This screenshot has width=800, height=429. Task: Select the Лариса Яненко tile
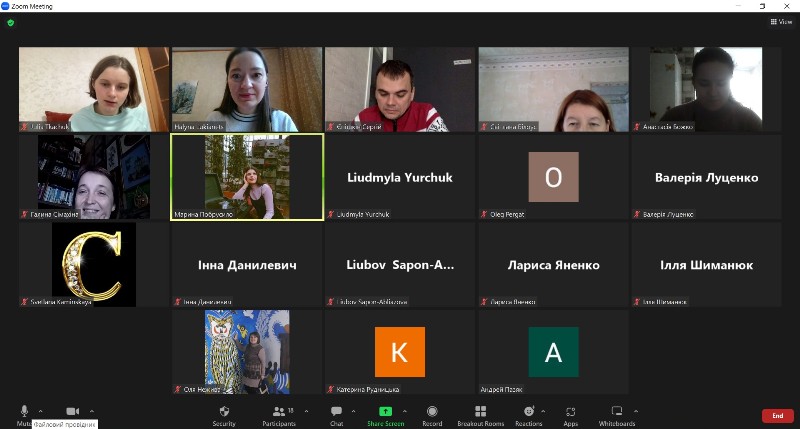point(554,264)
